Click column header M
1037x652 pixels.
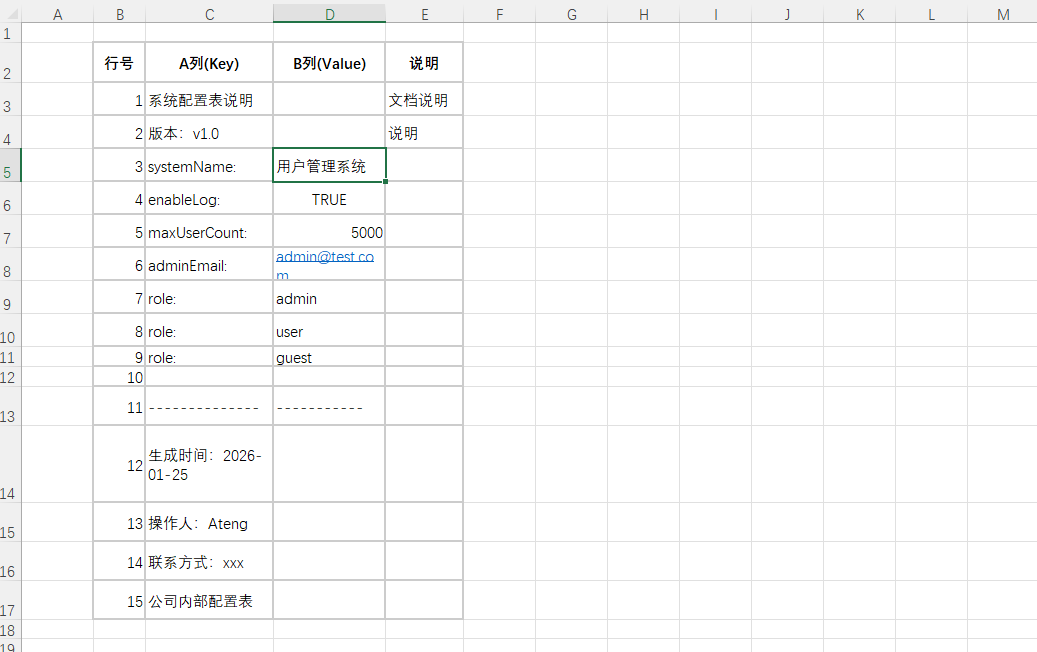(x=1003, y=14)
